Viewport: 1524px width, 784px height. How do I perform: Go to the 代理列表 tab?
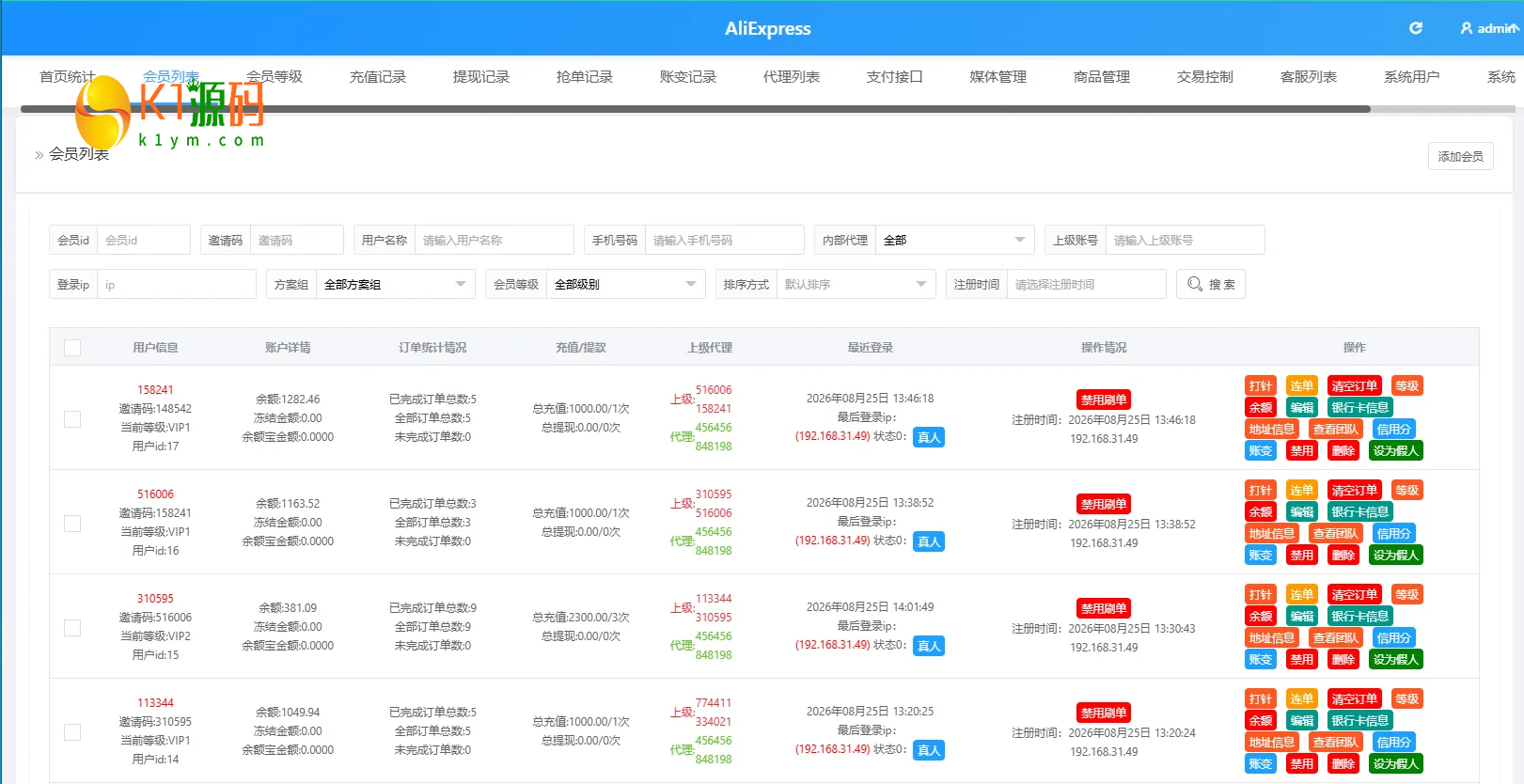[x=792, y=76]
